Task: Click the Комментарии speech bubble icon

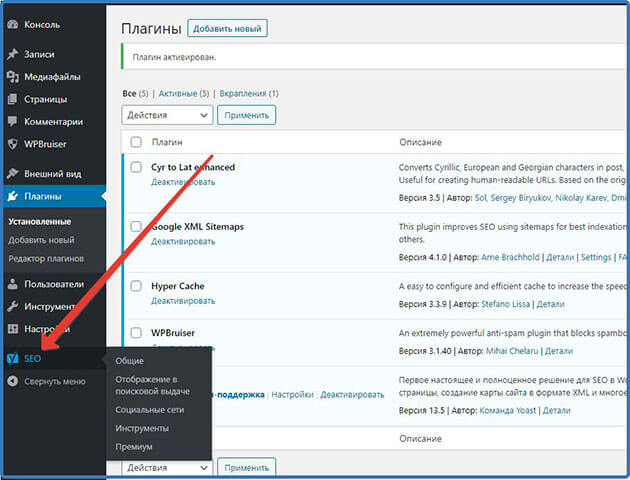Action: tap(13, 121)
